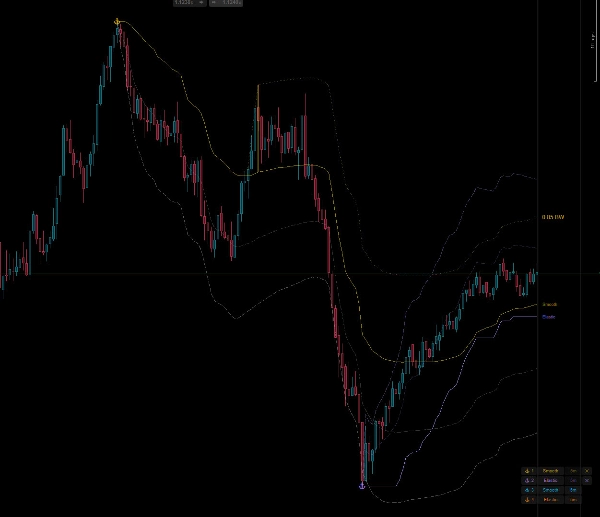Select blue anchor 3 icon in legend panel
The width and height of the screenshot is (600, 517).
[x=527, y=490]
